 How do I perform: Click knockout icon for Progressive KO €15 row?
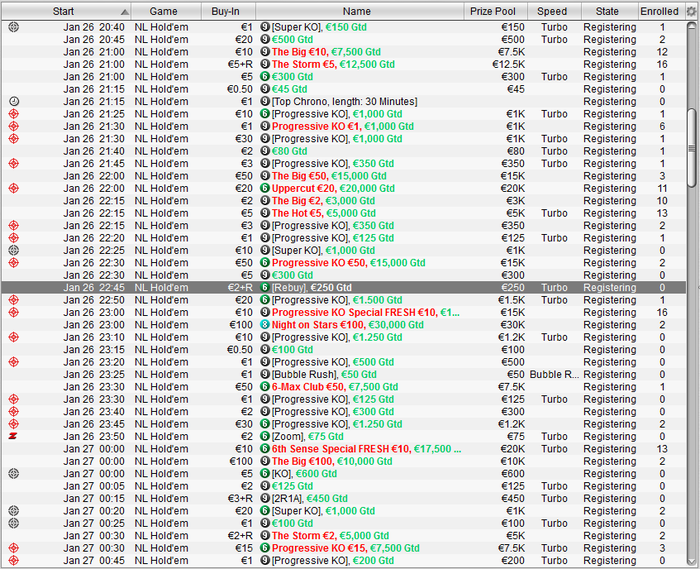click(14, 548)
